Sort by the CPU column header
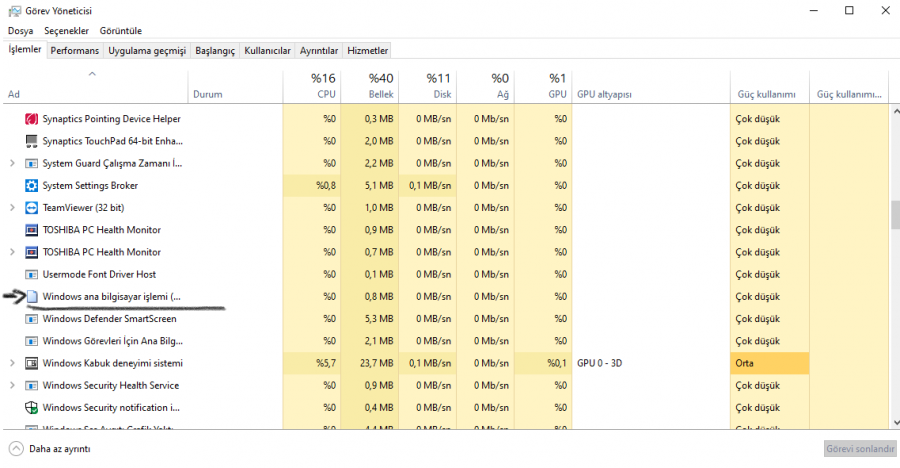Viewport: 900px width, 468px height. [312, 87]
